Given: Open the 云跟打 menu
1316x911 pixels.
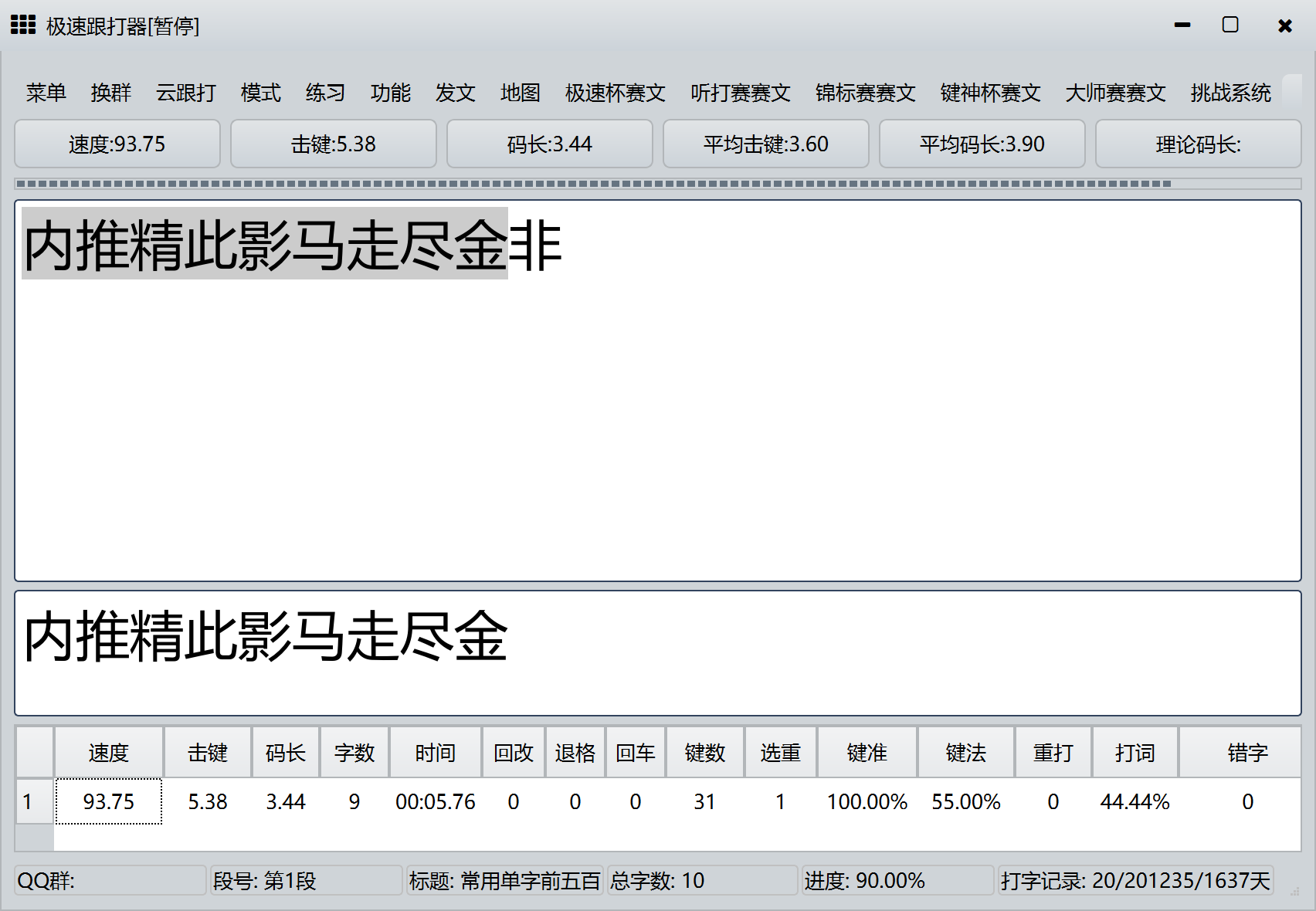Looking at the screenshot, I should point(186,93).
